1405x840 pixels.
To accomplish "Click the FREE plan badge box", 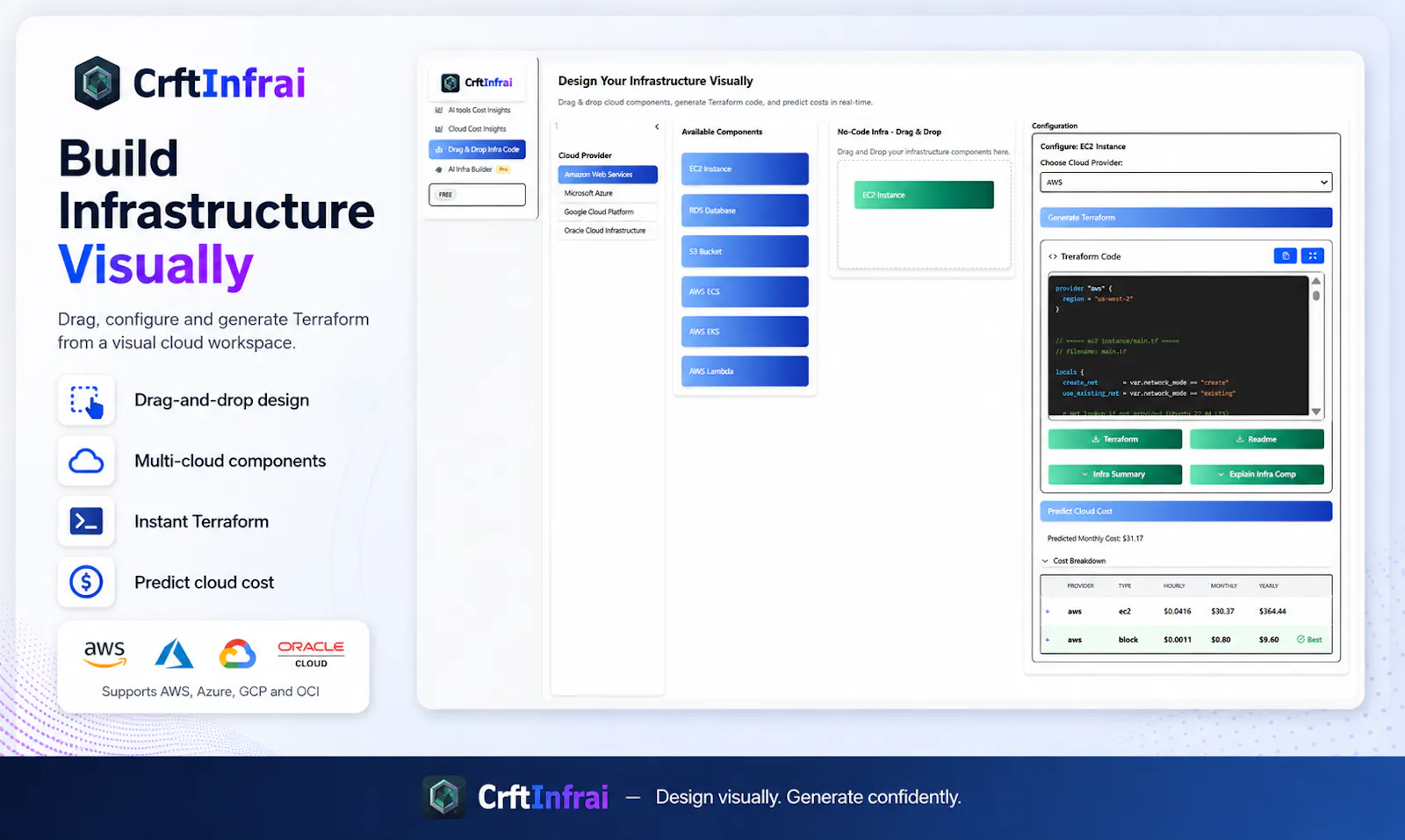I will [477, 194].
